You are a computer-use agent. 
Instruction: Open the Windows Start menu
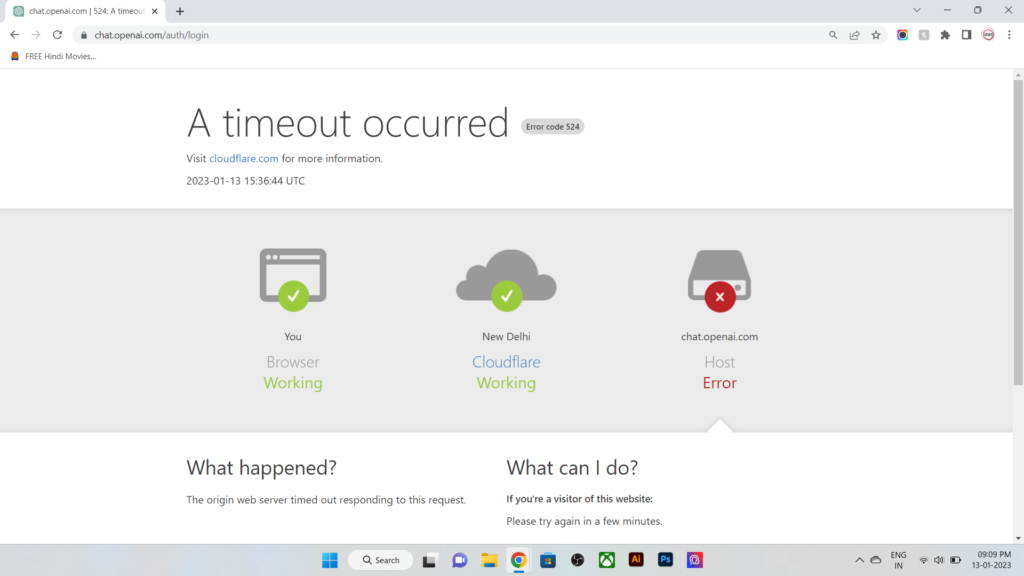330,560
